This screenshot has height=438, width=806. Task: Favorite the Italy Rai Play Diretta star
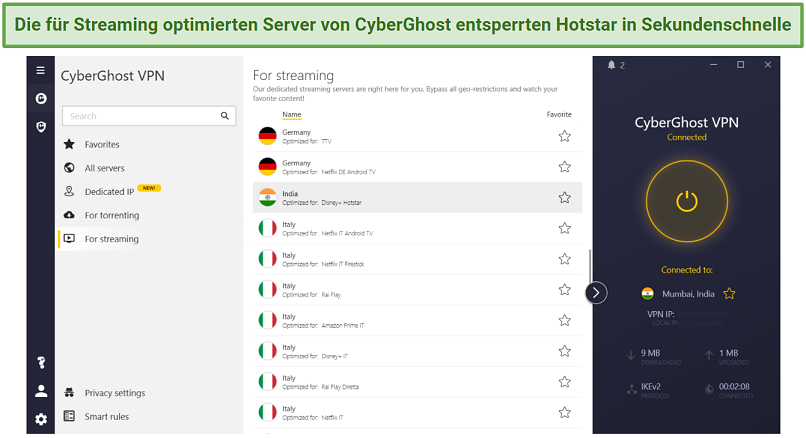coord(564,382)
